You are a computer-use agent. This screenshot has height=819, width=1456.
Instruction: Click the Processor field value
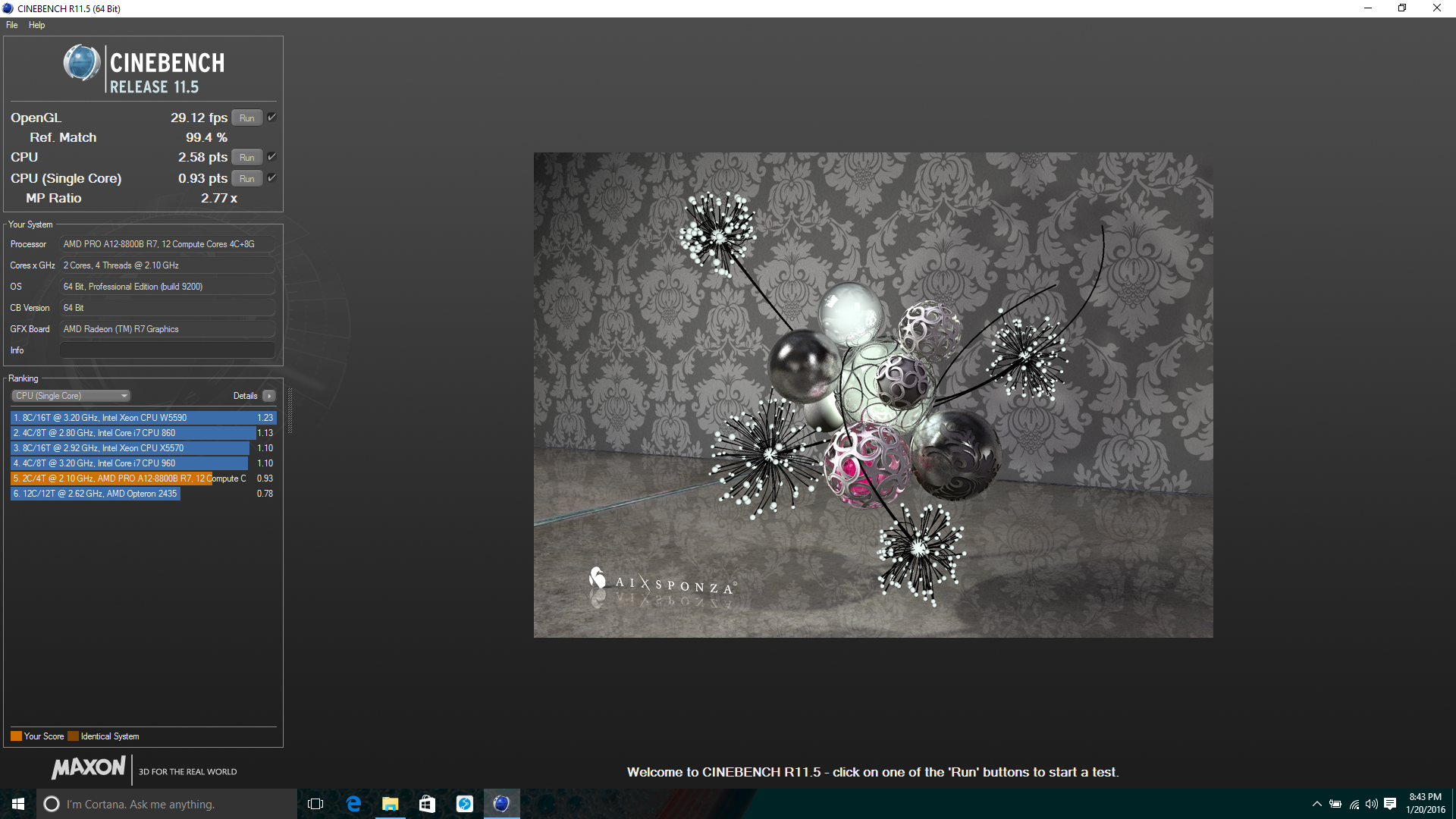[x=167, y=244]
